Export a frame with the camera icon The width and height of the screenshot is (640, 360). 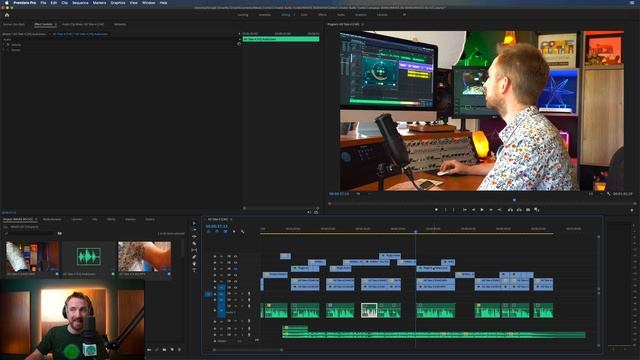[x=528, y=210]
